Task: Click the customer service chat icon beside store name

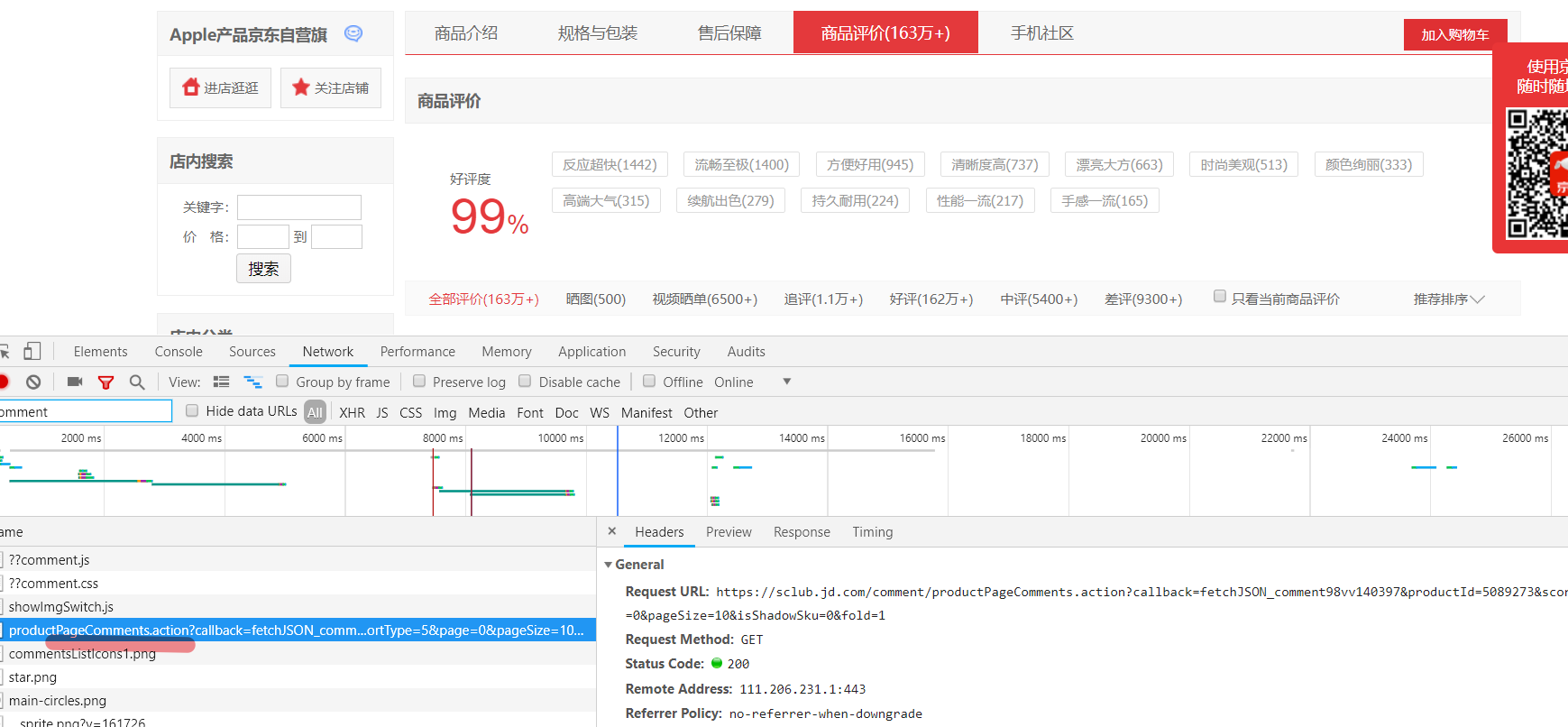Action: [x=353, y=33]
